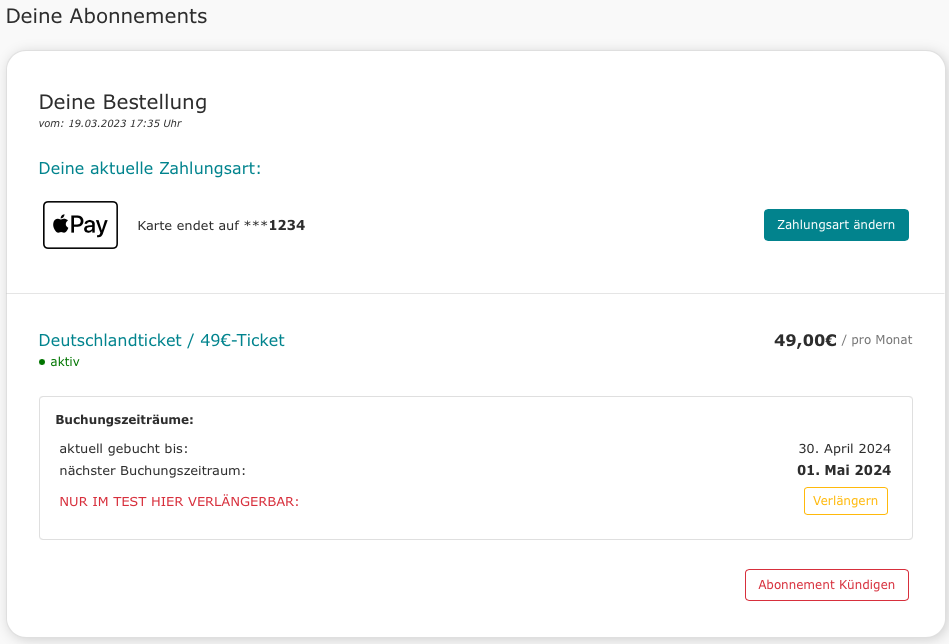Click the aktiv status text
The image size is (949, 644).
[65, 362]
